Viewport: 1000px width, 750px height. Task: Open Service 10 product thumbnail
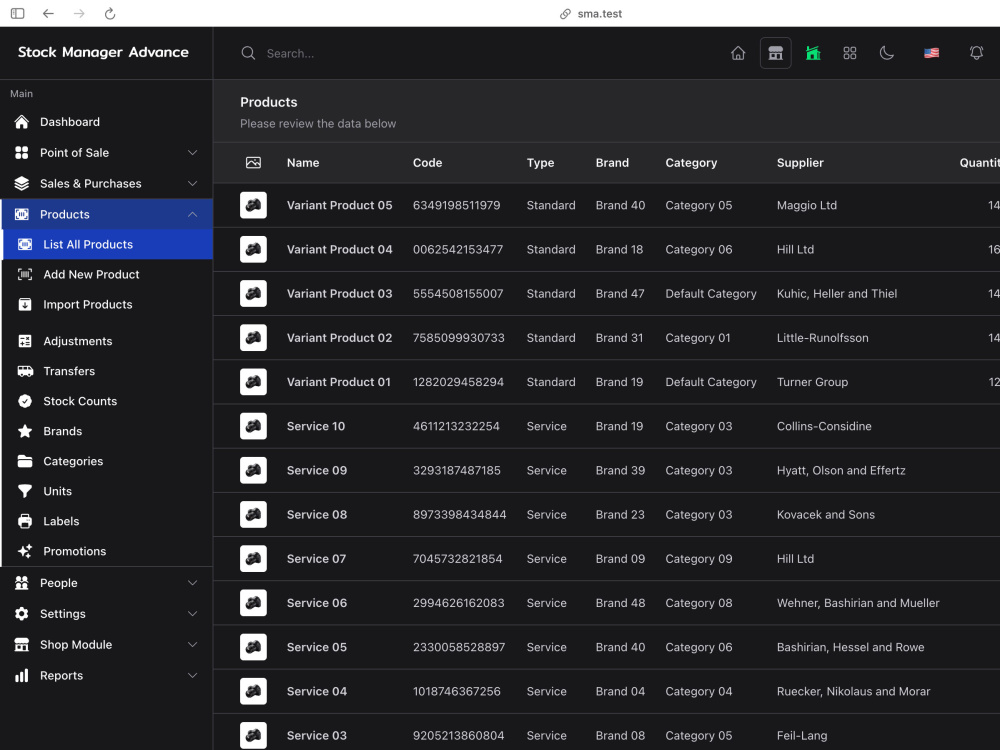click(x=253, y=426)
